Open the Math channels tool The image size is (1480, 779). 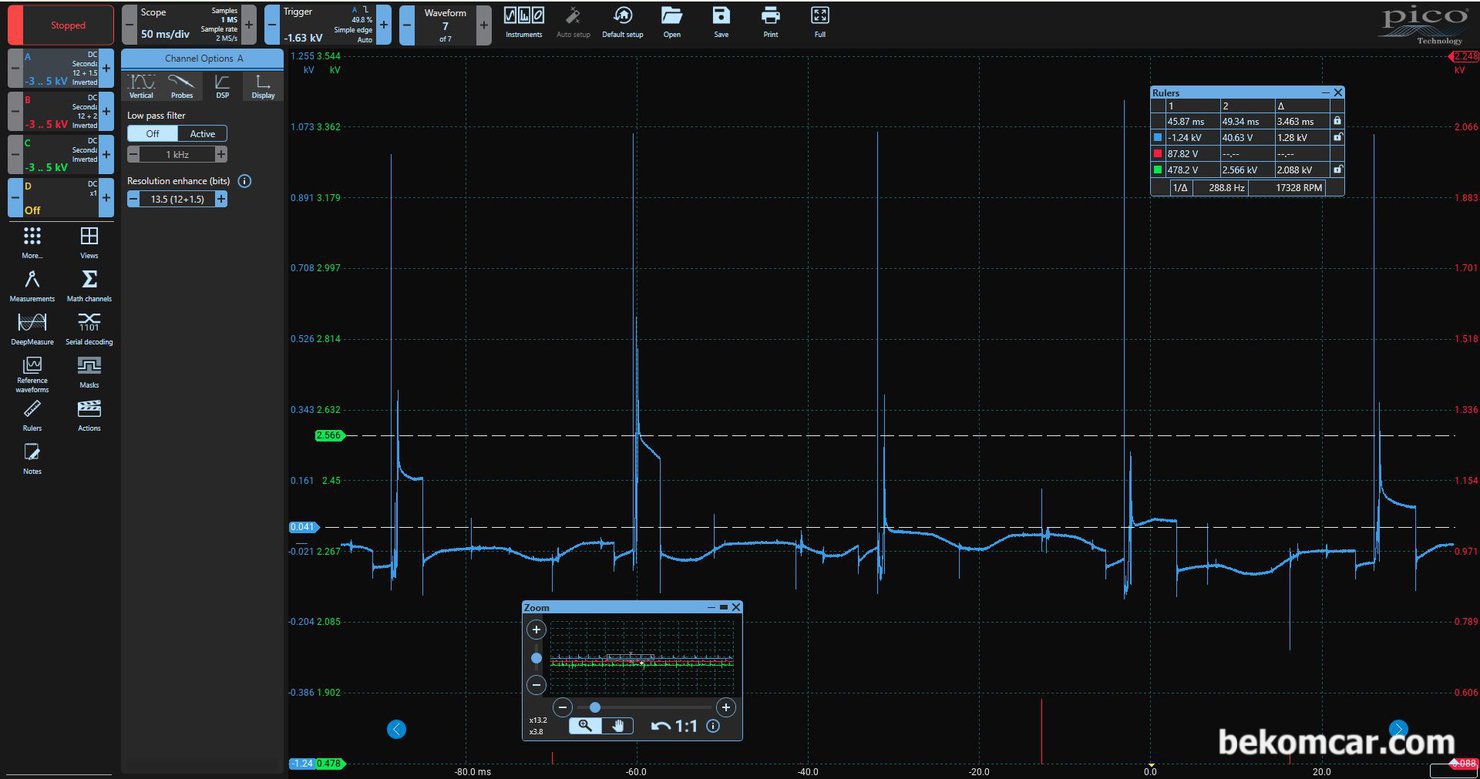click(x=89, y=284)
